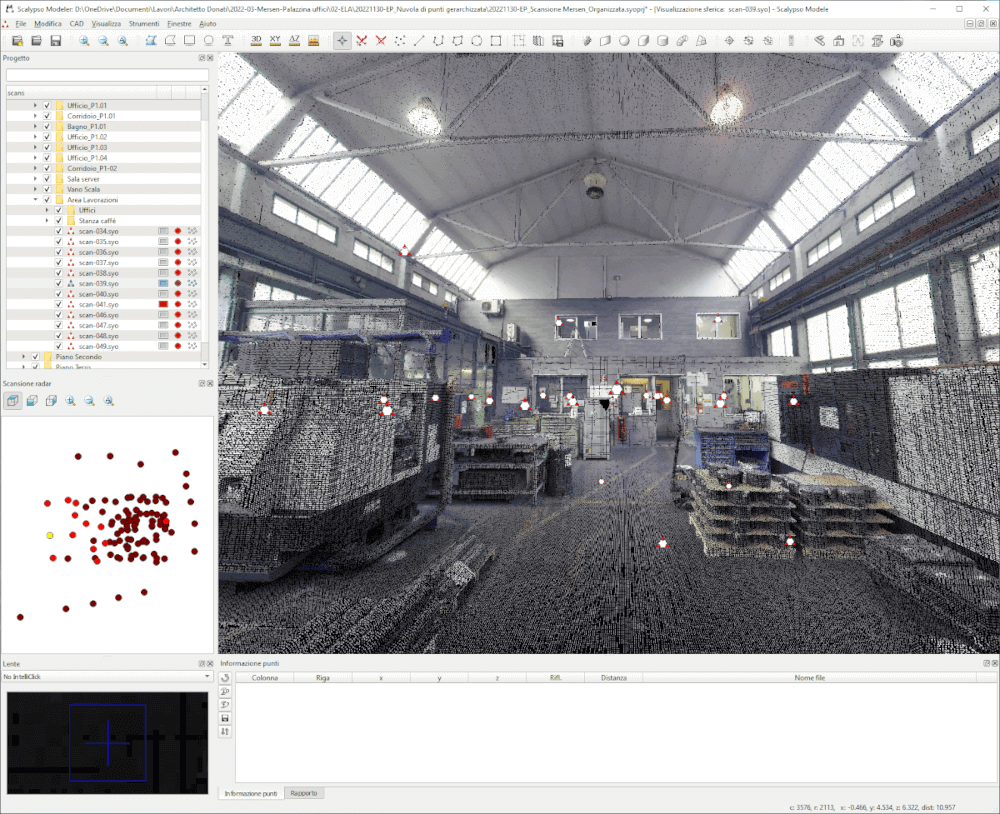Click the red point icon for scan-036.syo
The height and width of the screenshot is (814, 1000).
(x=178, y=252)
